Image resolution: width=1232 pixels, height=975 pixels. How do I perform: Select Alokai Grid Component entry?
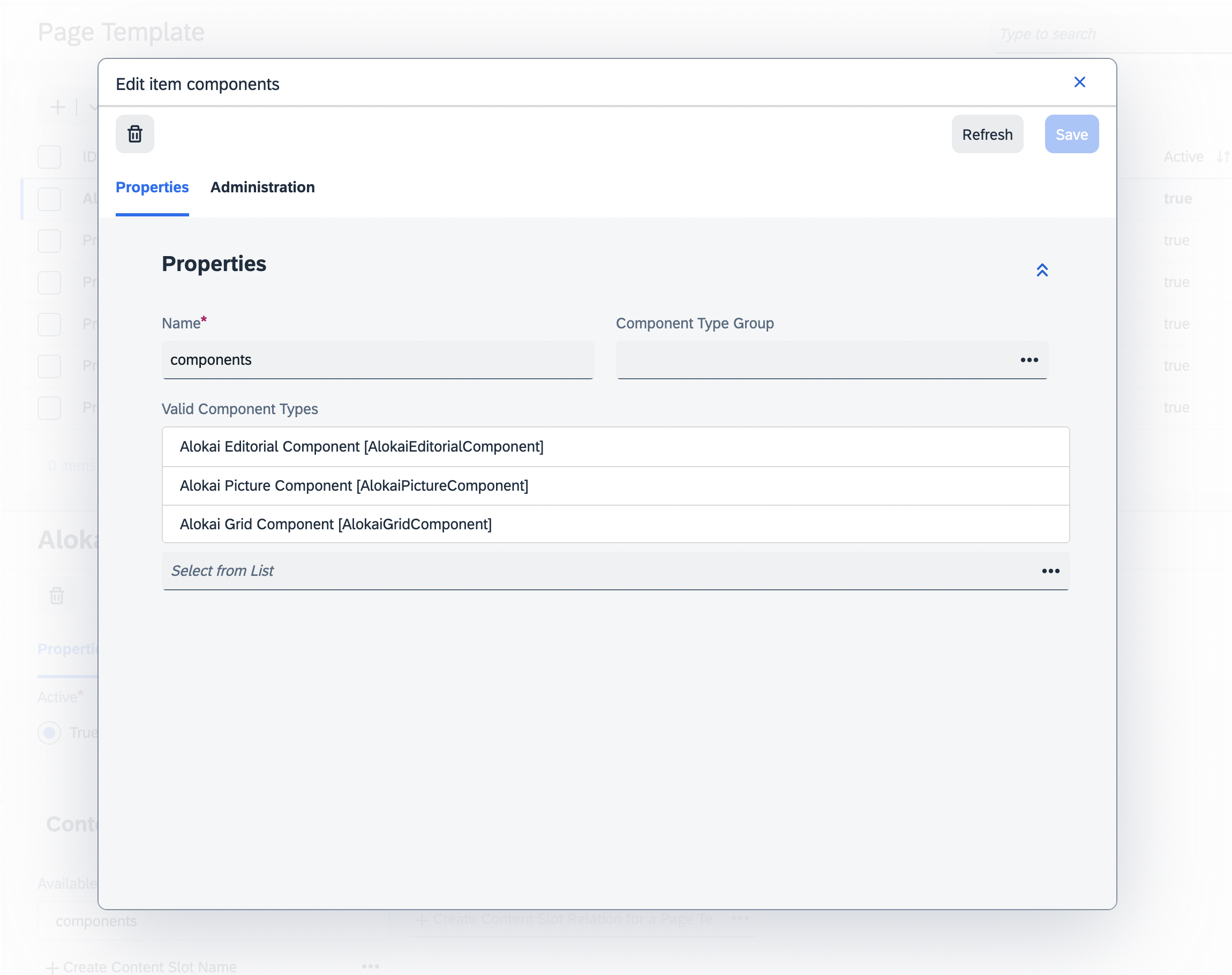tap(615, 524)
